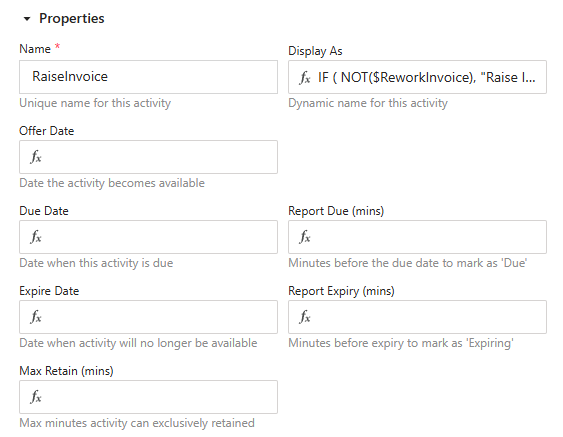Click inside the Offer Date input box

click(x=148, y=157)
